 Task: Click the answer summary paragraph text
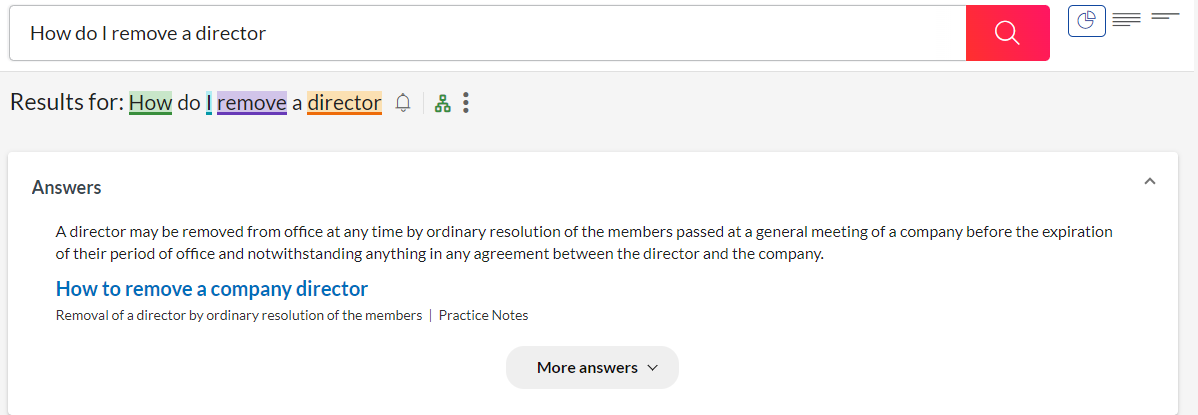pos(584,242)
